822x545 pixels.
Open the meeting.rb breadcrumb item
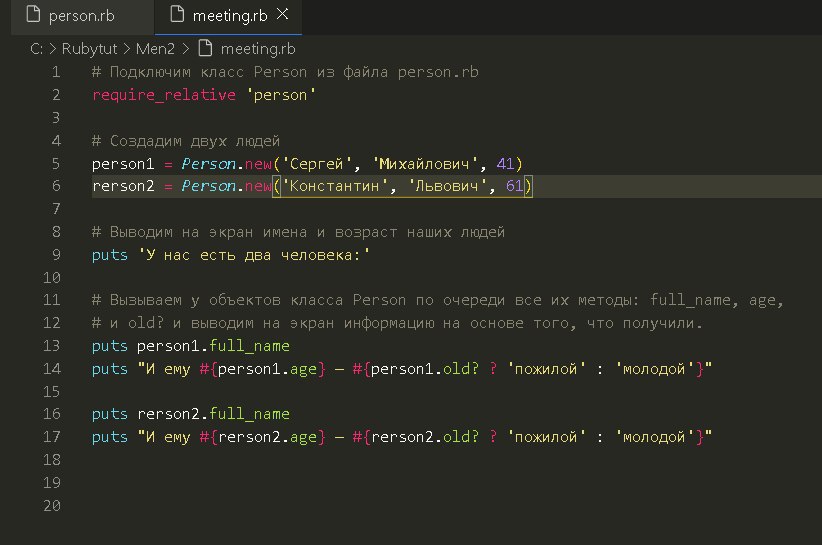[258, 49]
